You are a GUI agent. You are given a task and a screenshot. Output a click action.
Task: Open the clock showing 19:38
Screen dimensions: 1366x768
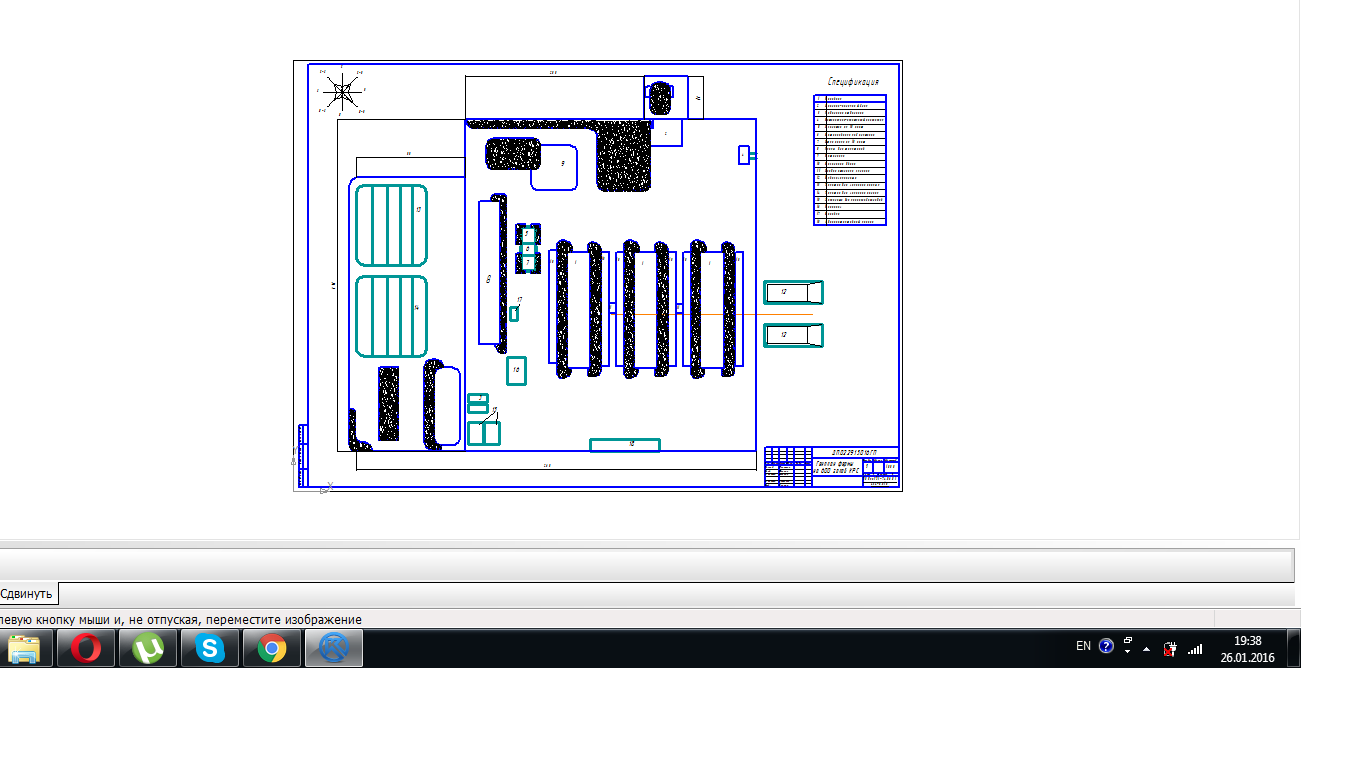pos(1247,648)
